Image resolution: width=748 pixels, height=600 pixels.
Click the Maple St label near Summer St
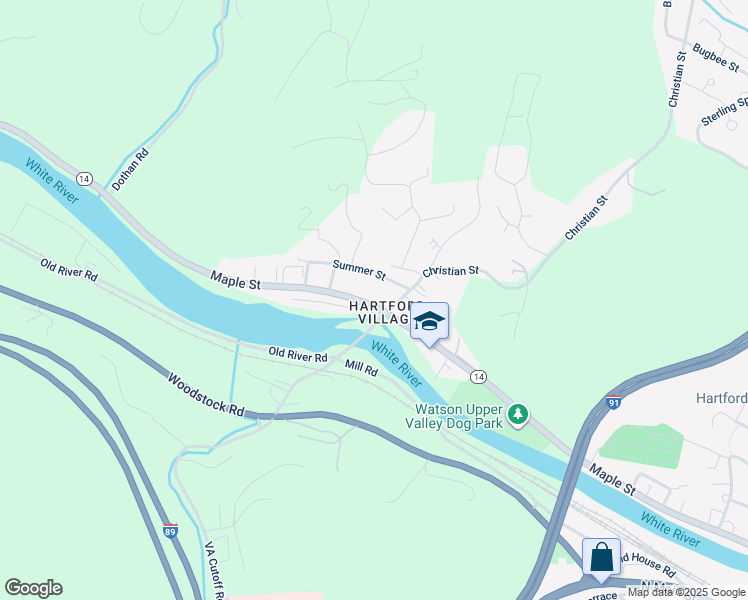point(235,280)
